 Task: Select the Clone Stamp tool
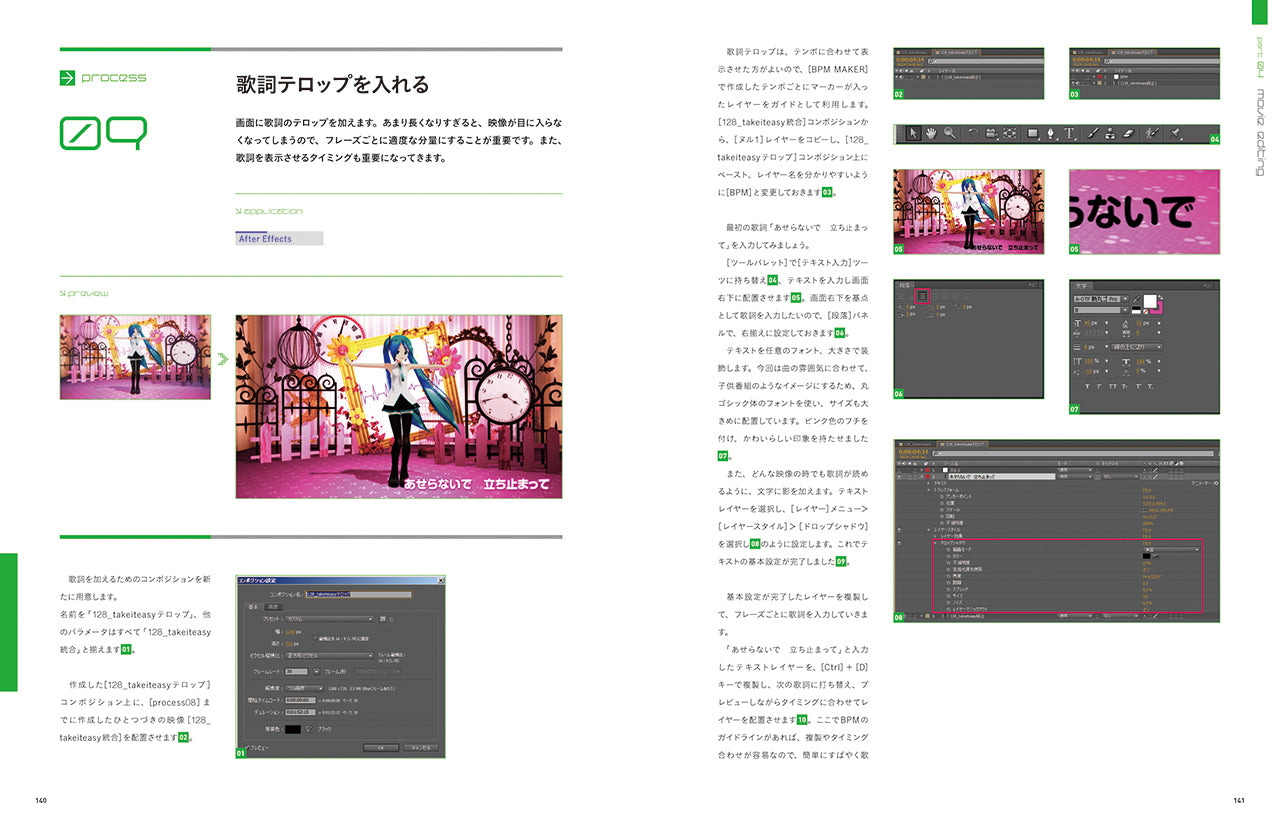coord(1110,133)
